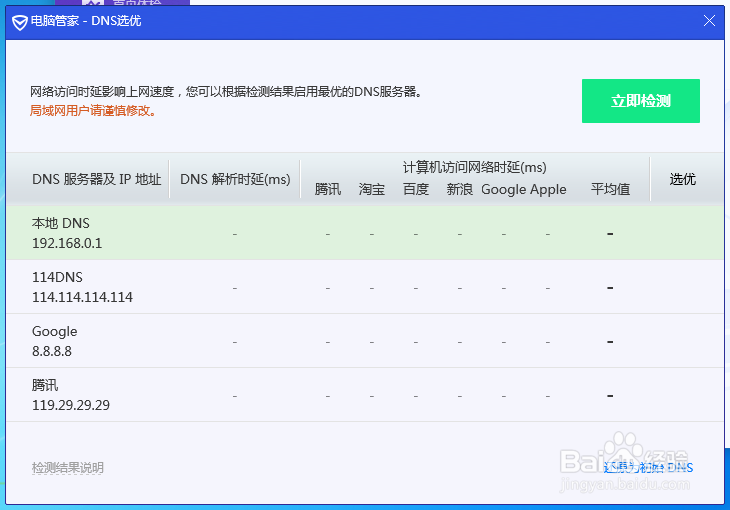The height and width of the screenshot is (510, 730).
Task: Click the 淘宝 latency column header
Action: [372, 190]
